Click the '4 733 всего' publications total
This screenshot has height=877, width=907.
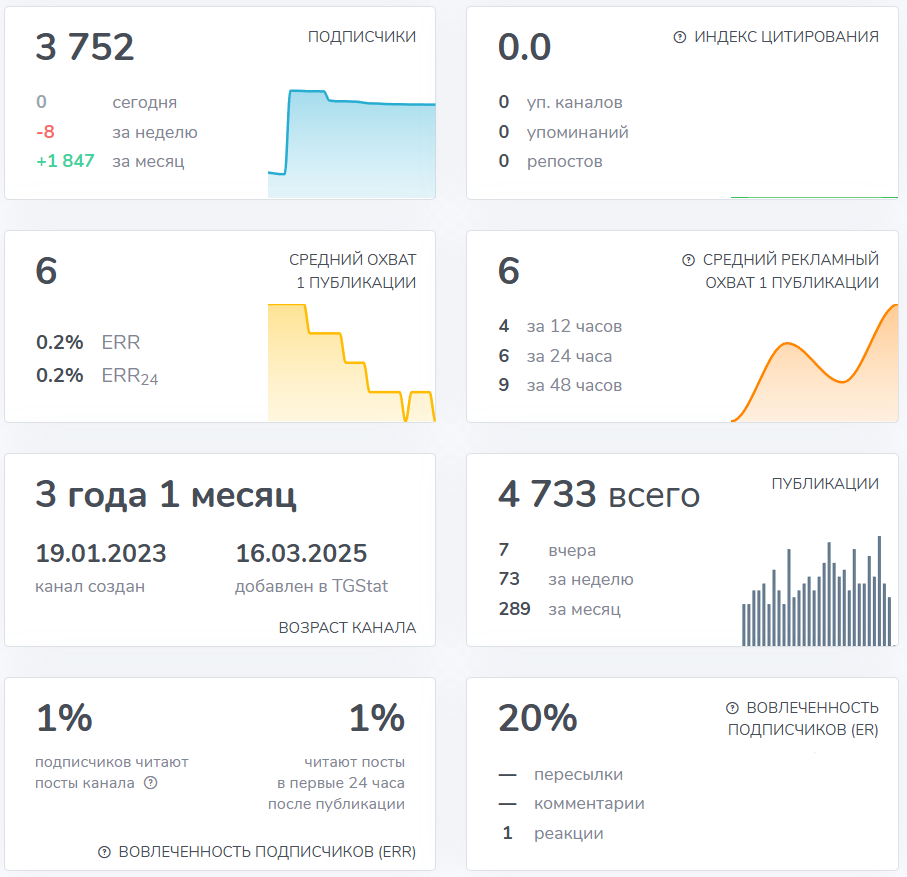[599, 494]
